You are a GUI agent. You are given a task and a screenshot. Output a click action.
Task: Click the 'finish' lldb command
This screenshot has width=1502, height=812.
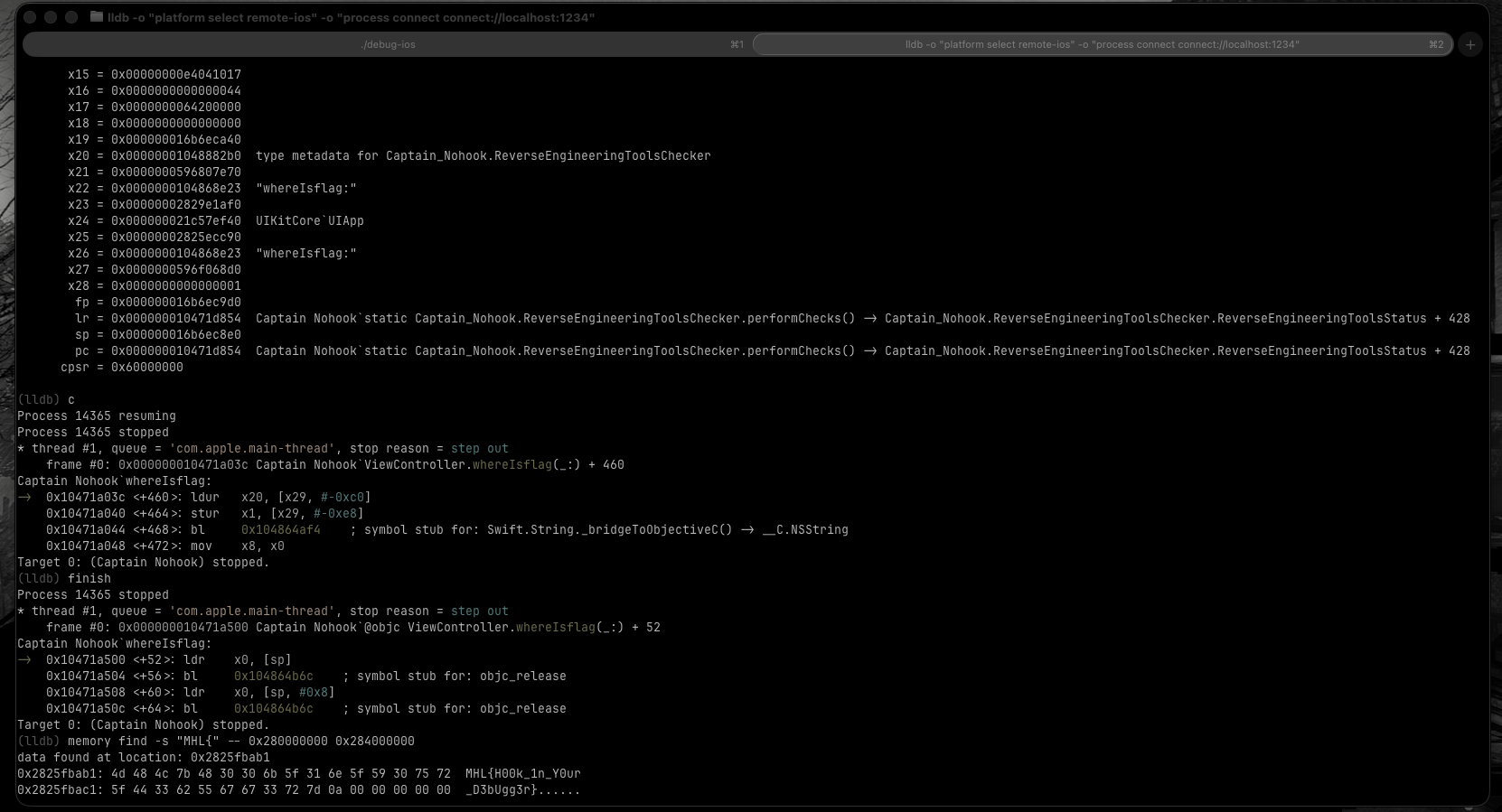tap(89, 579)
